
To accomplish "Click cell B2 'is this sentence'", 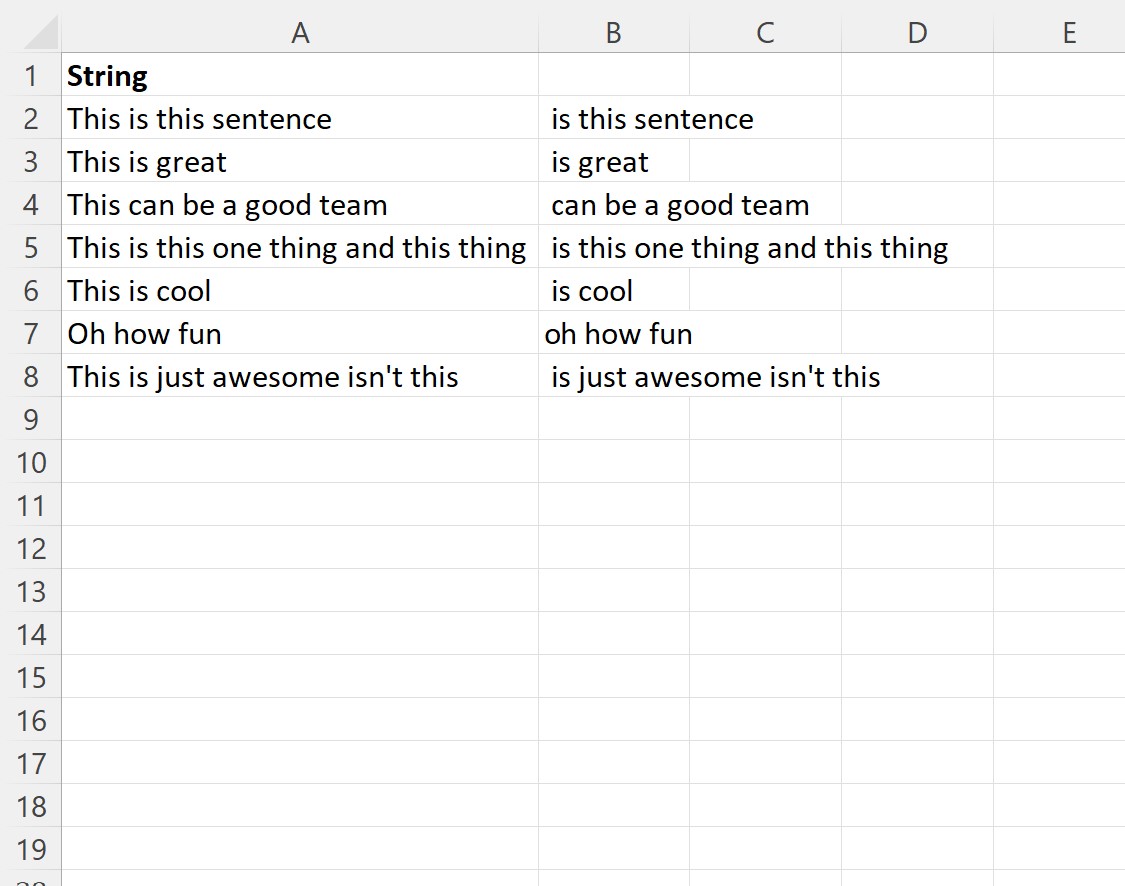I will pyautogui.click(x=613, y=118).
